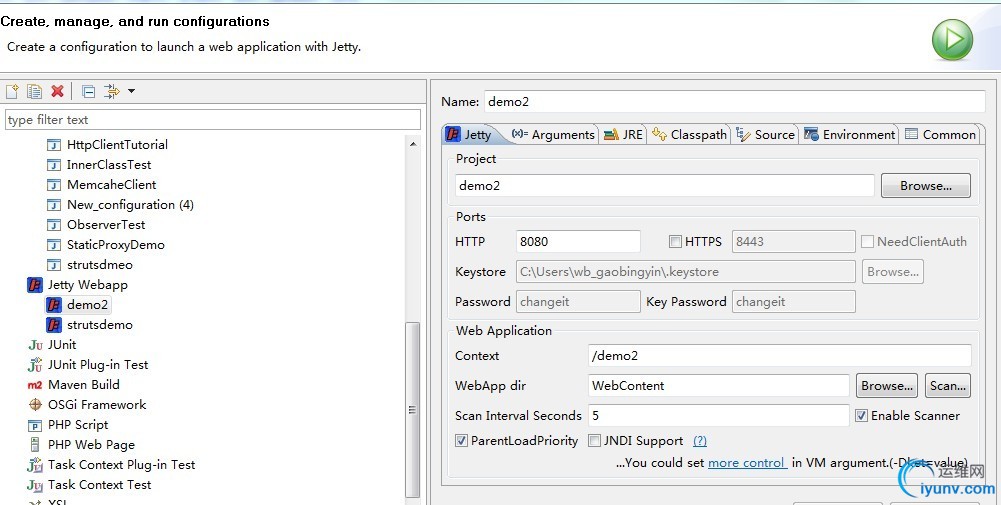The image size is (1001, 505).
Task: Open the 'more control' link
Action: (746, 463)
